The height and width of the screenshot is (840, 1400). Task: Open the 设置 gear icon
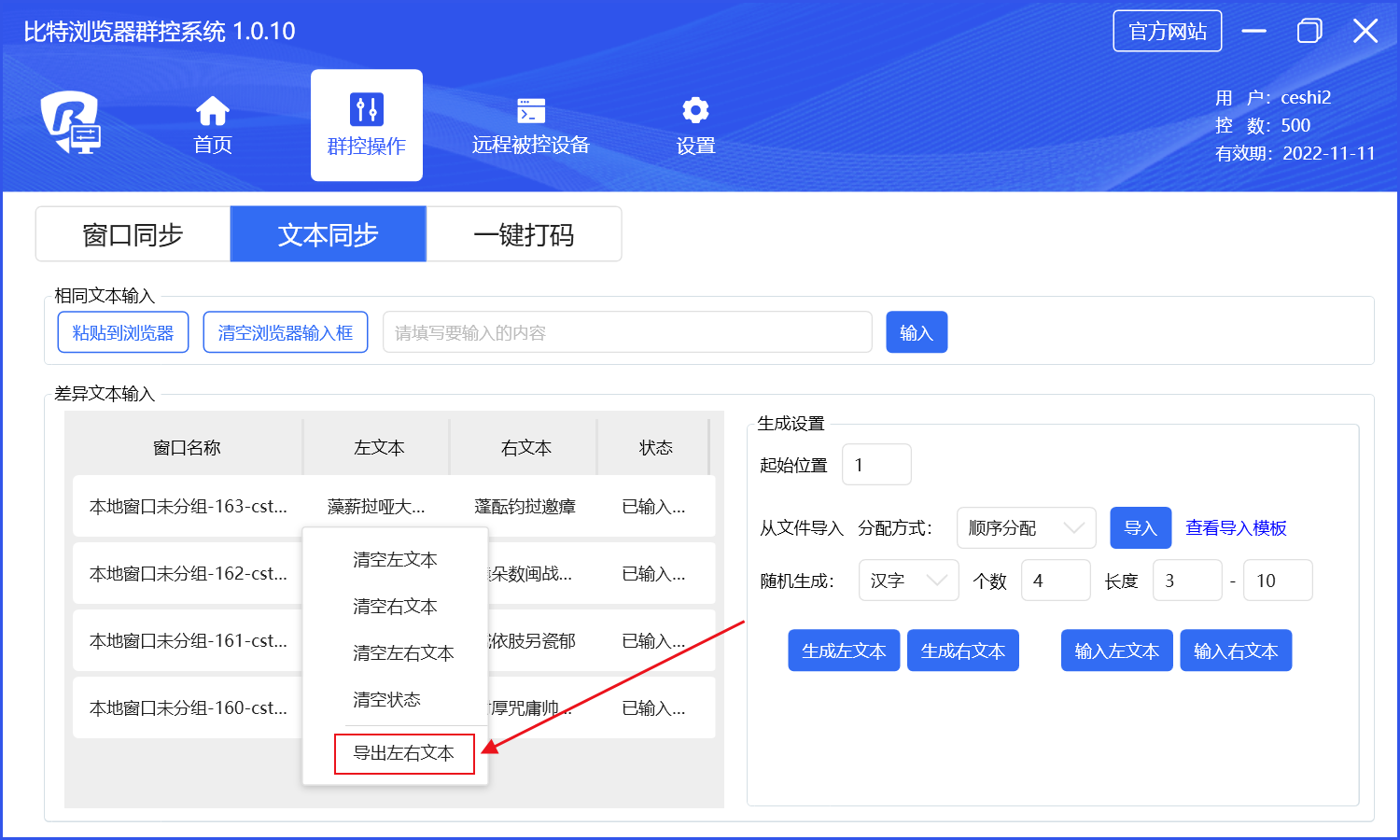[695, 111]
